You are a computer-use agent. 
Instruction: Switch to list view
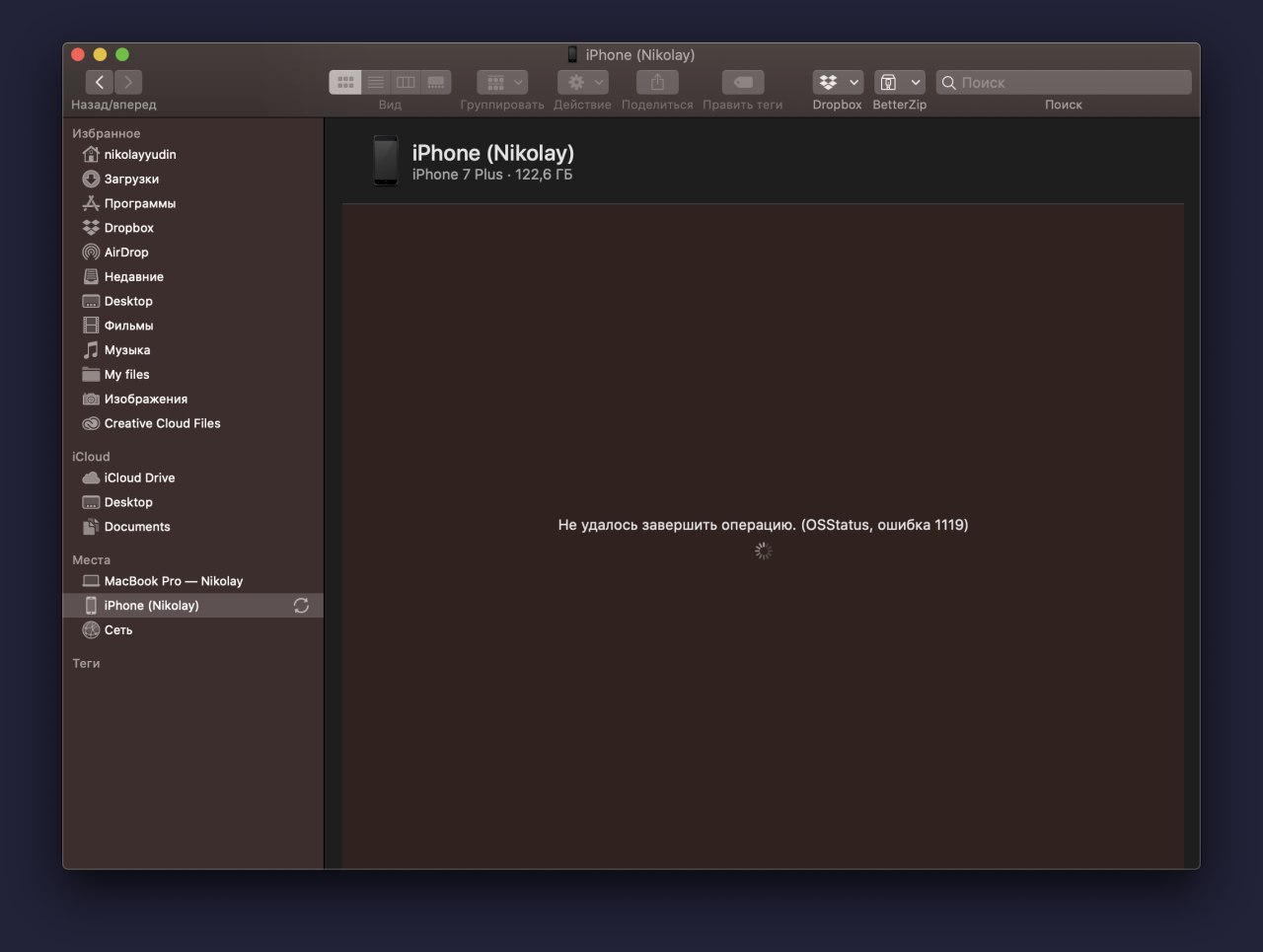[376, 82]
